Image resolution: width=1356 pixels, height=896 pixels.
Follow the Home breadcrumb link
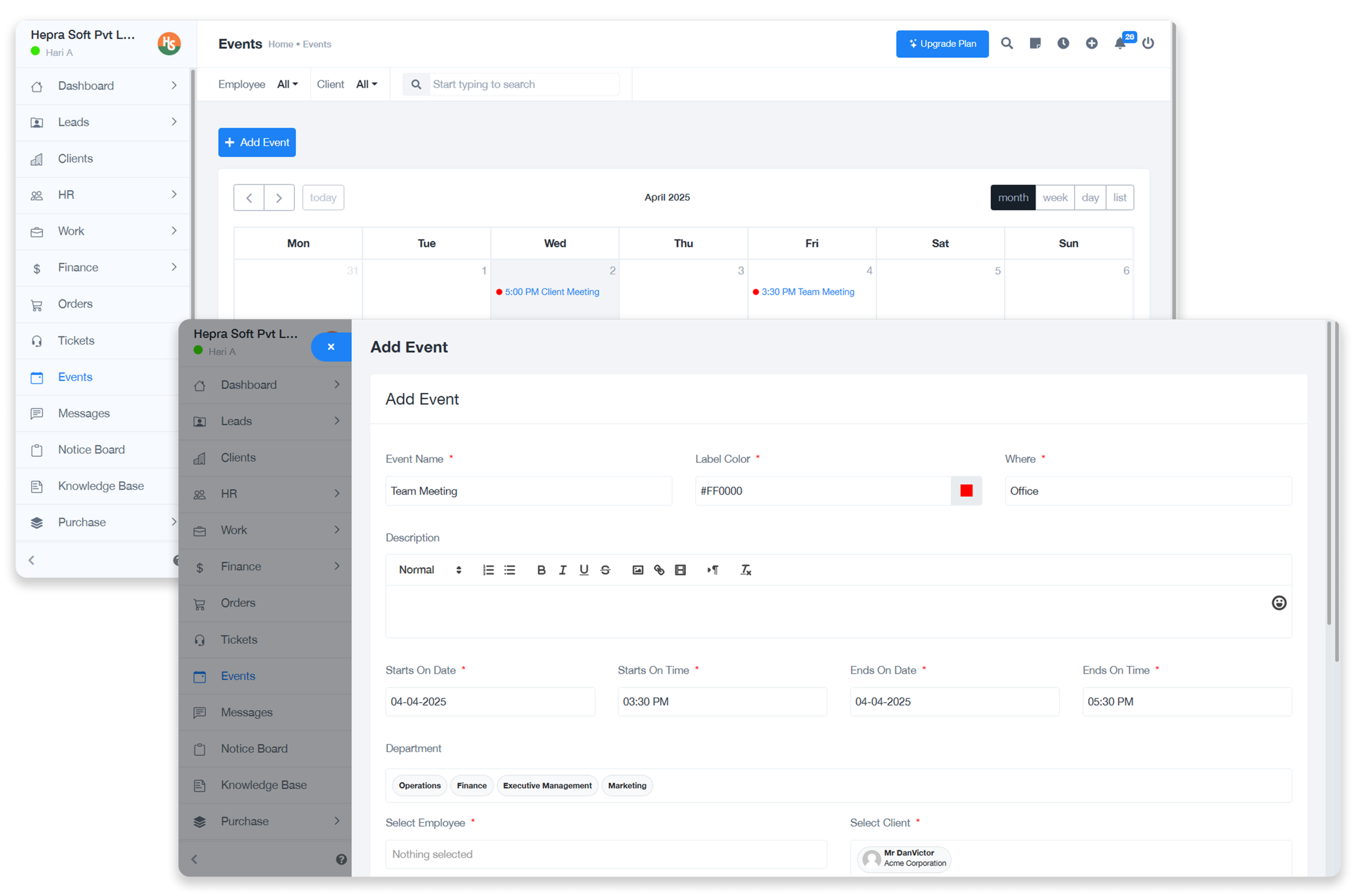(x=280, y=45)
